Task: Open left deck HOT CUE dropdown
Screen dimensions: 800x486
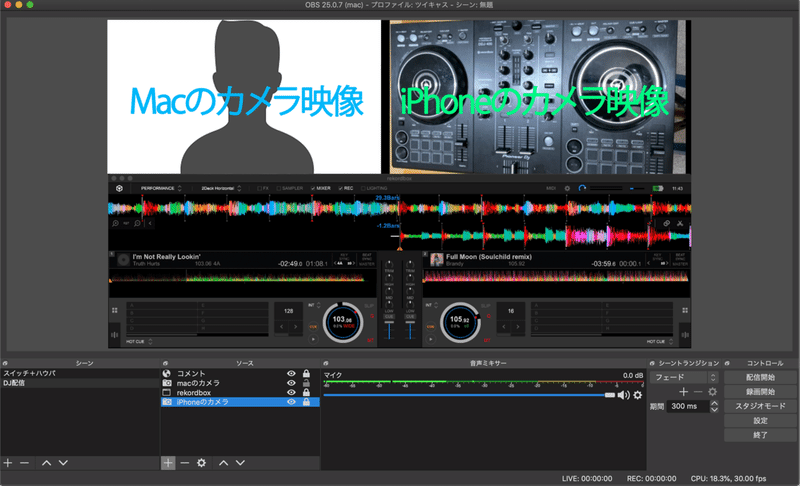Action: tap(139, 342)
